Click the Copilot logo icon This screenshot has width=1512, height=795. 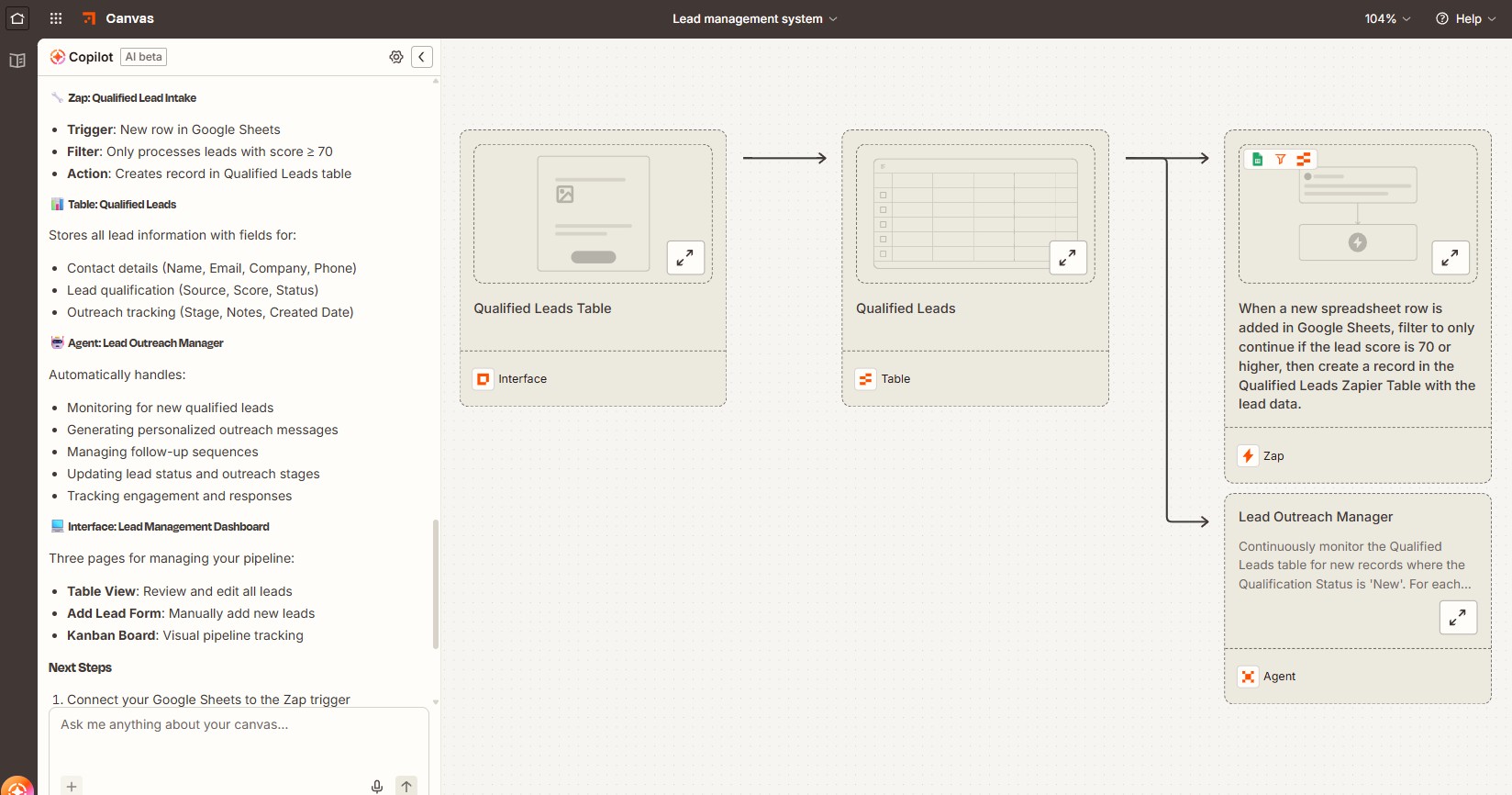[57, 57]
